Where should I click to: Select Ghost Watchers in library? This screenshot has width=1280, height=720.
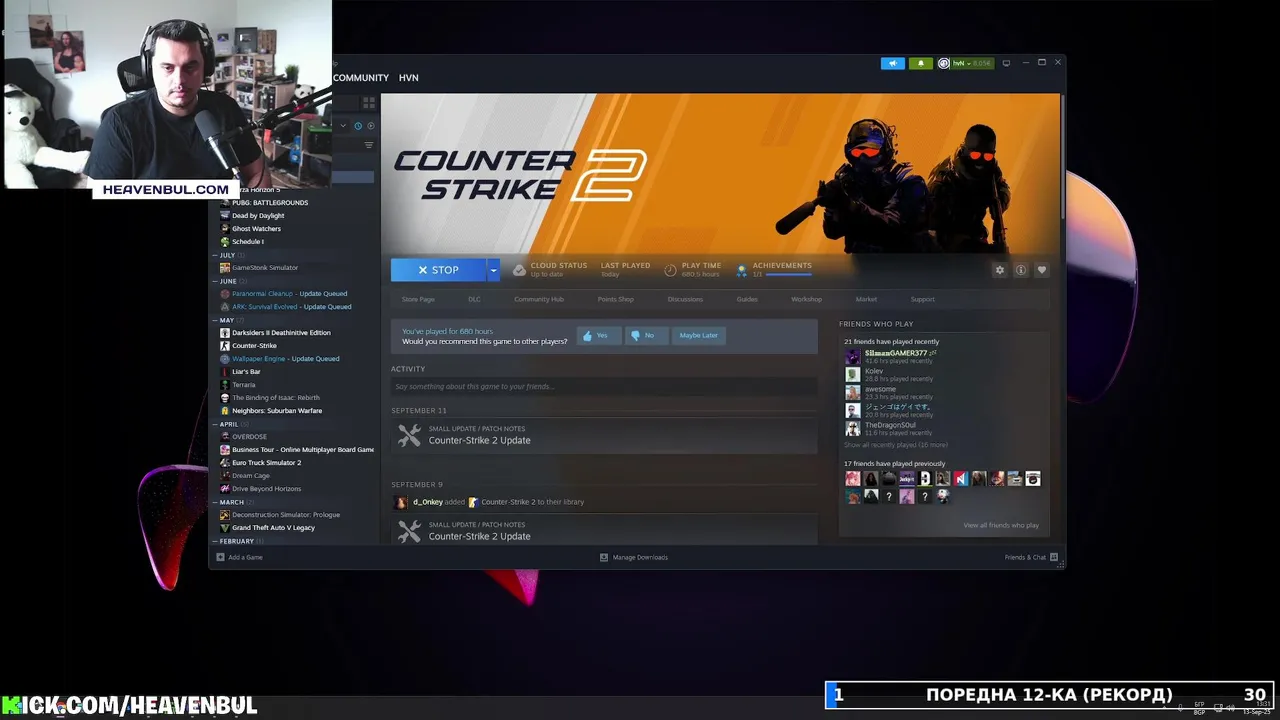(256, 229)
